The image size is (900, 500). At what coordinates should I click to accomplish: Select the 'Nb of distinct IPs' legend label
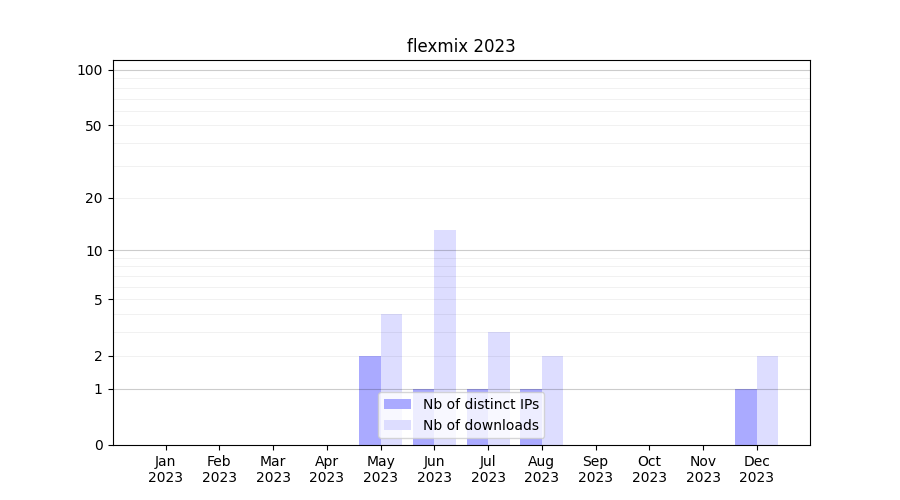coord(480,404)
